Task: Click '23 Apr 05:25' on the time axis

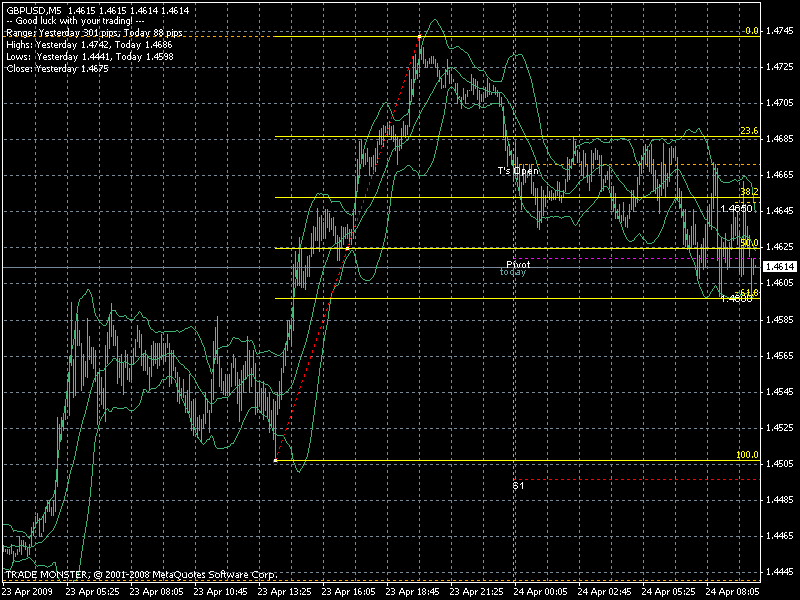Action: (92, 592)
